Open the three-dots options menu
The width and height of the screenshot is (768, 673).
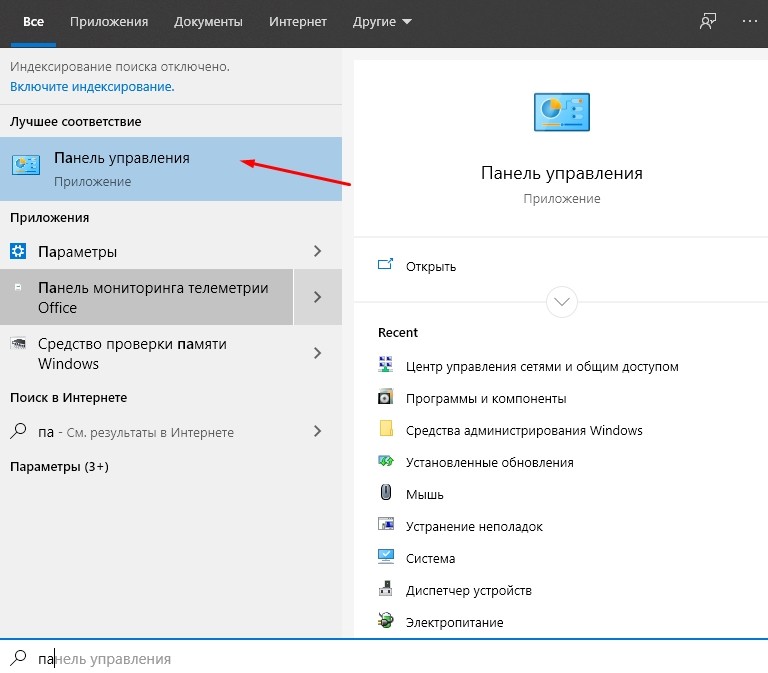[x=749, y=21]
